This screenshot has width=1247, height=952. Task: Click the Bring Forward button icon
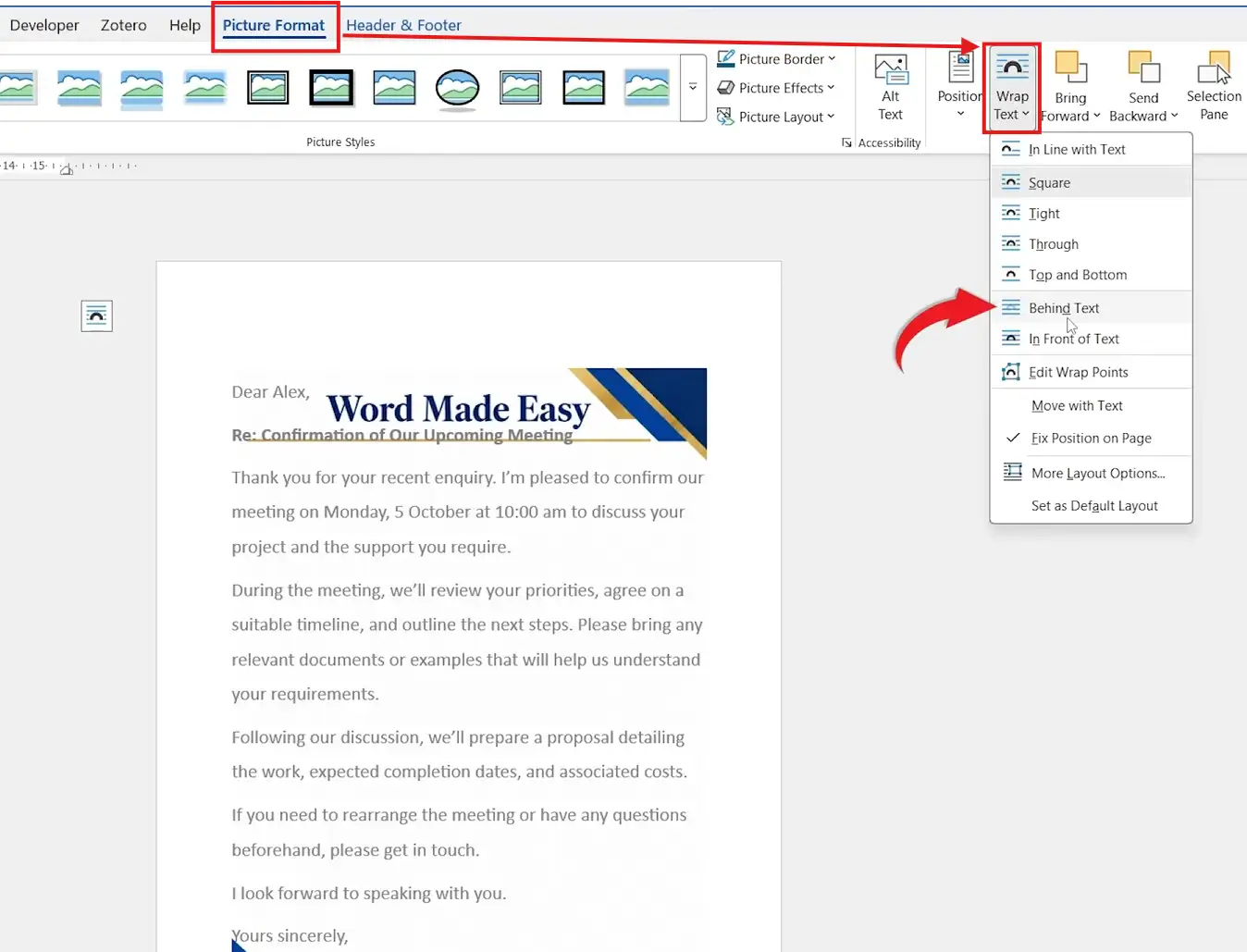pos(1070,68)
